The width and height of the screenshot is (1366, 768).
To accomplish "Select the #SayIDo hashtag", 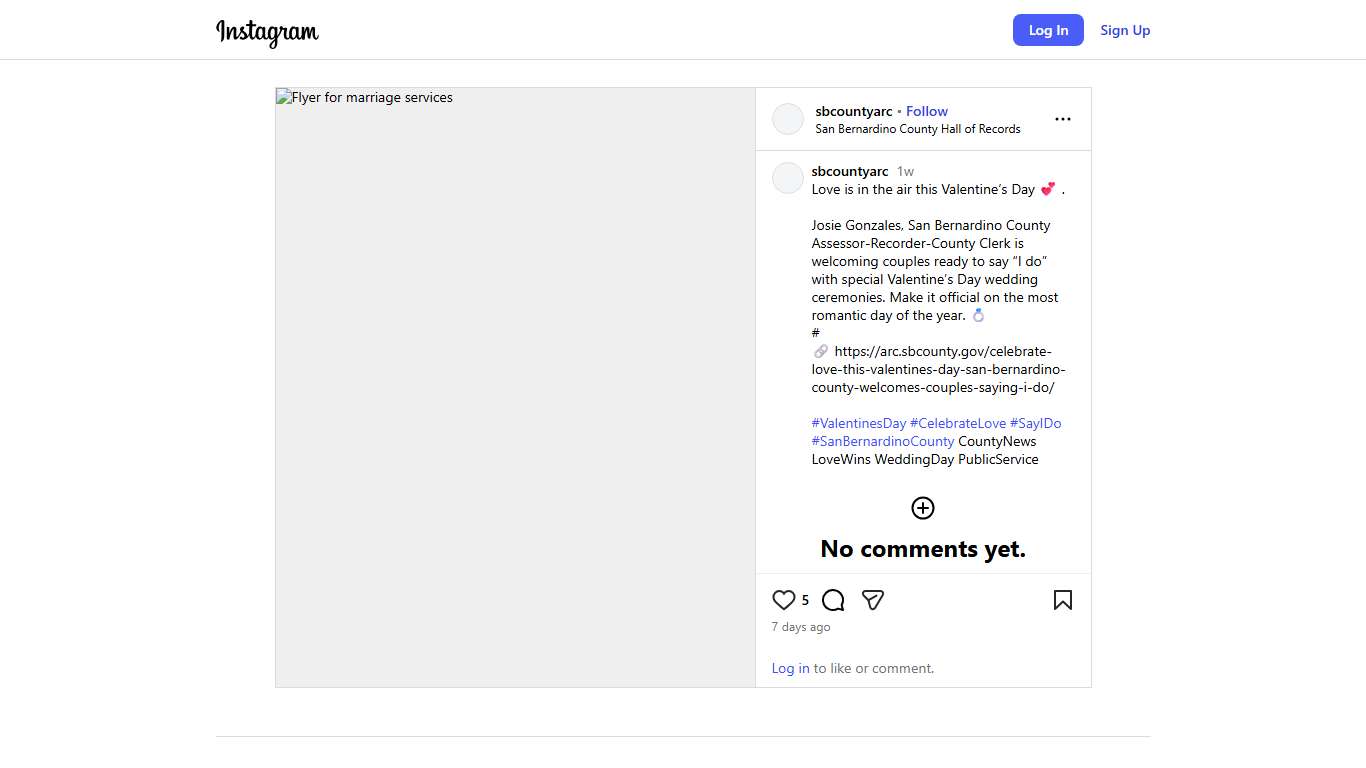I will [x=1035, y=423].
